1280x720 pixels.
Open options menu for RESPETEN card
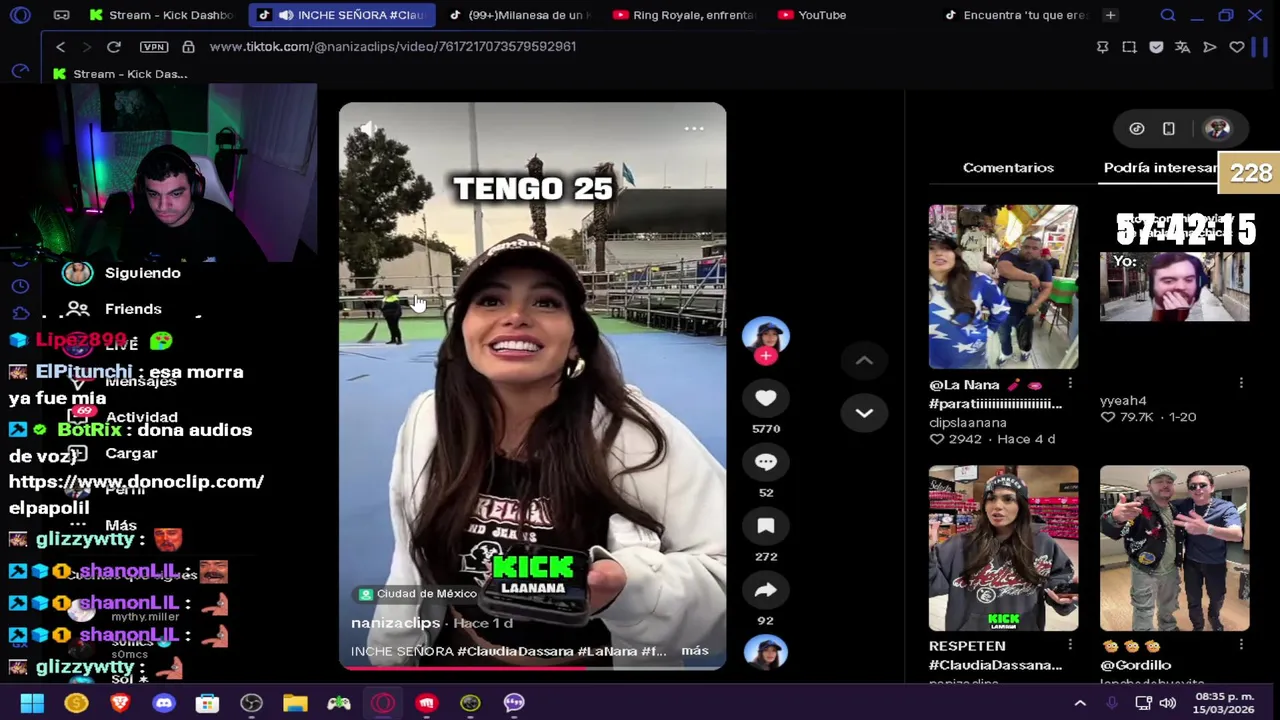tap(1070, 645)
